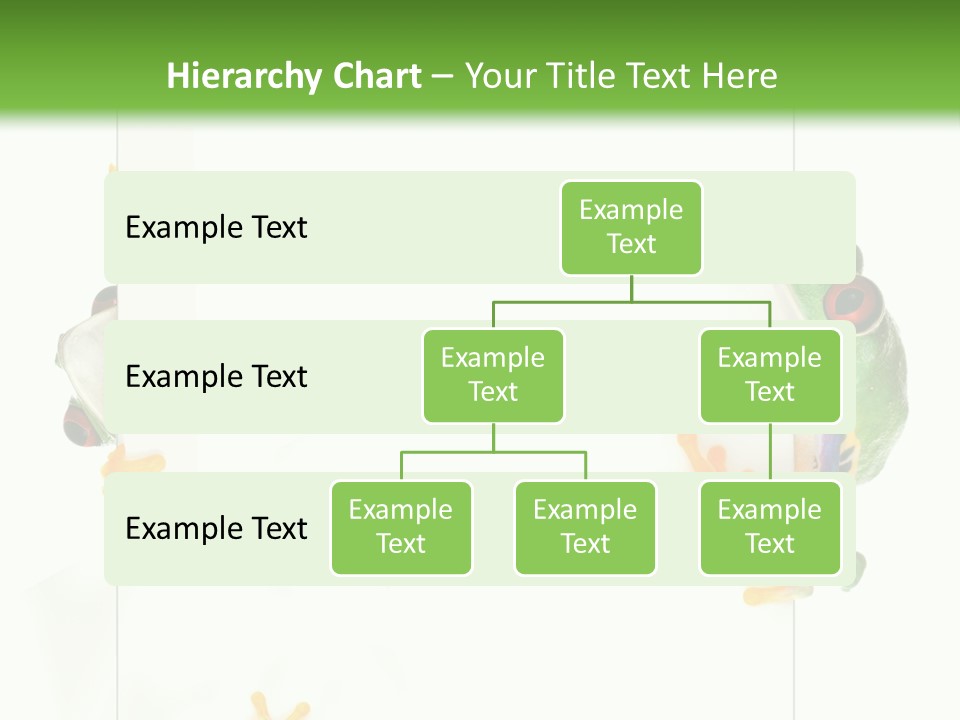The width and height of the screenshot is (960, 720).
Task: Select the horizontal connector line below the top node
Action: [631, 299]
